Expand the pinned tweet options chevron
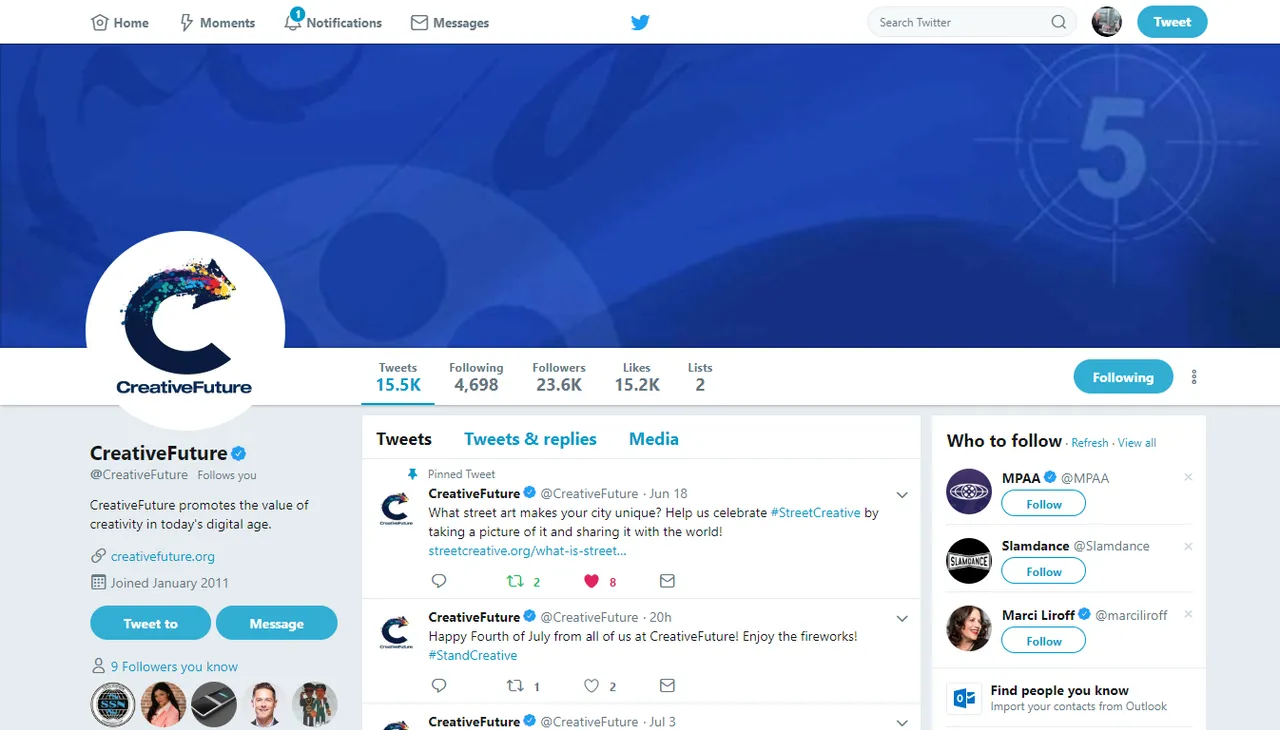The width and height of the screenshot is (1280, 730). click(x=902, y=495)
